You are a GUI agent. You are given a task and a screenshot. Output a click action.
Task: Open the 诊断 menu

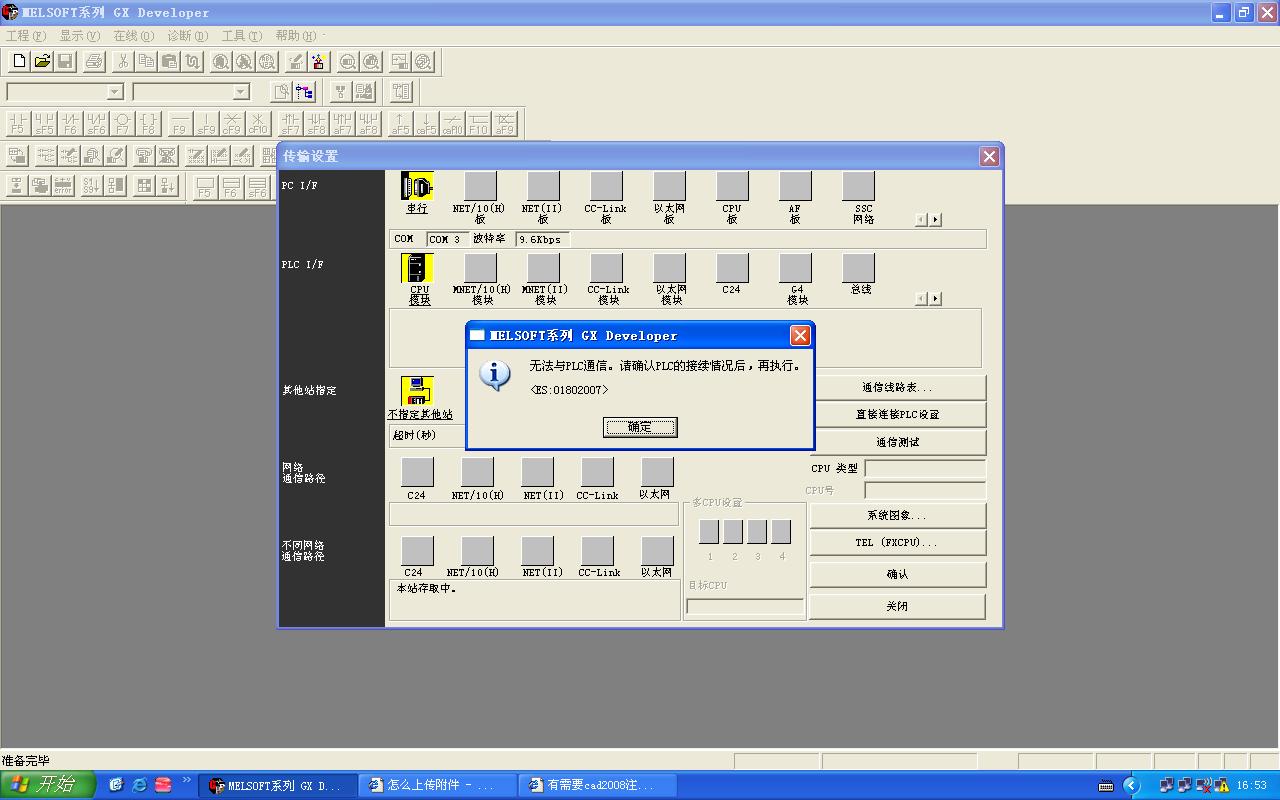pos(186,36)
